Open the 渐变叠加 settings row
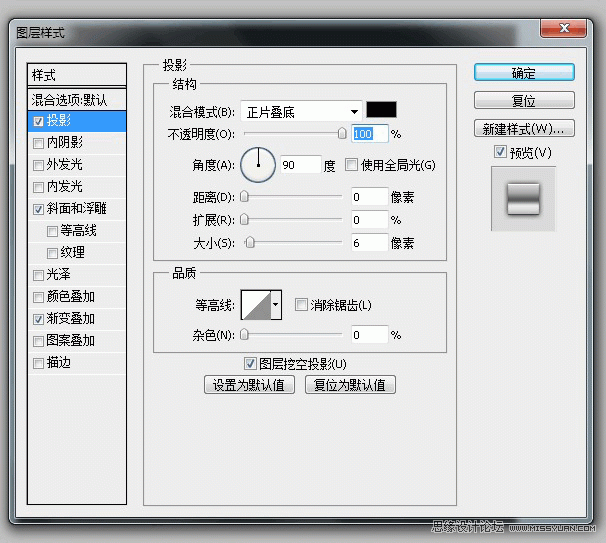606x543 pixels. click(x=77, y=319)
